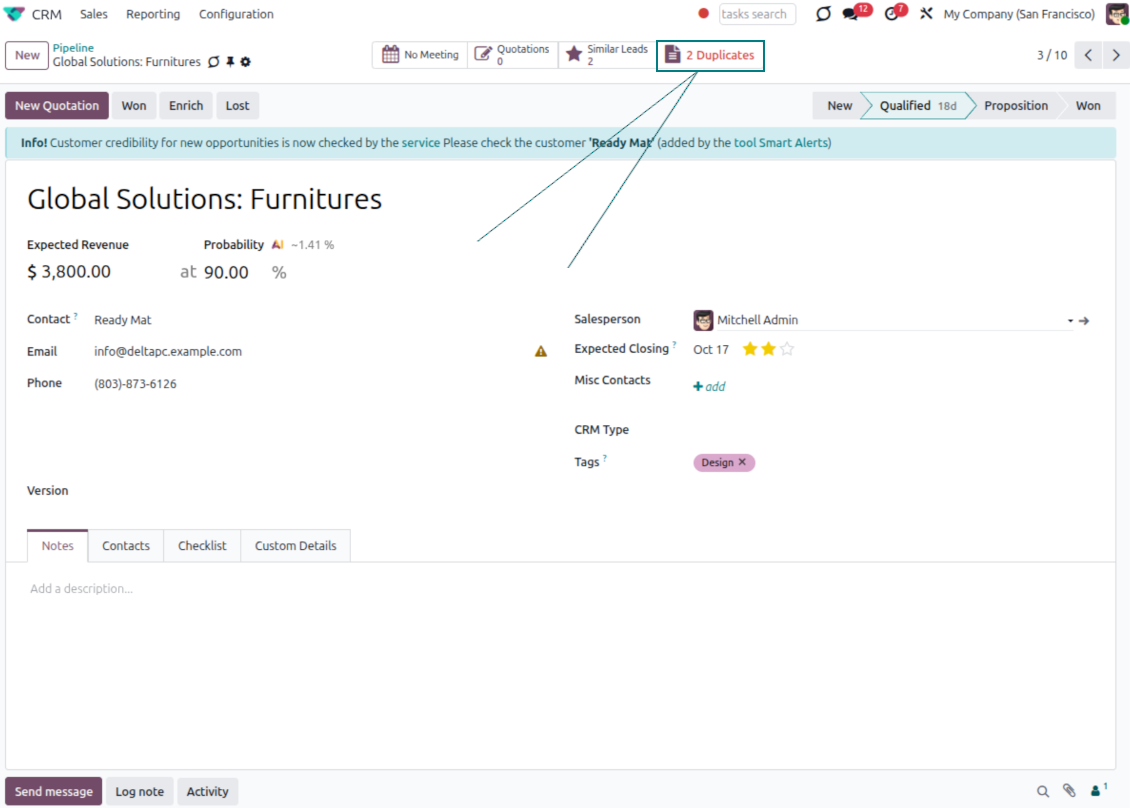Click the New Quotation button

[57, 106]
